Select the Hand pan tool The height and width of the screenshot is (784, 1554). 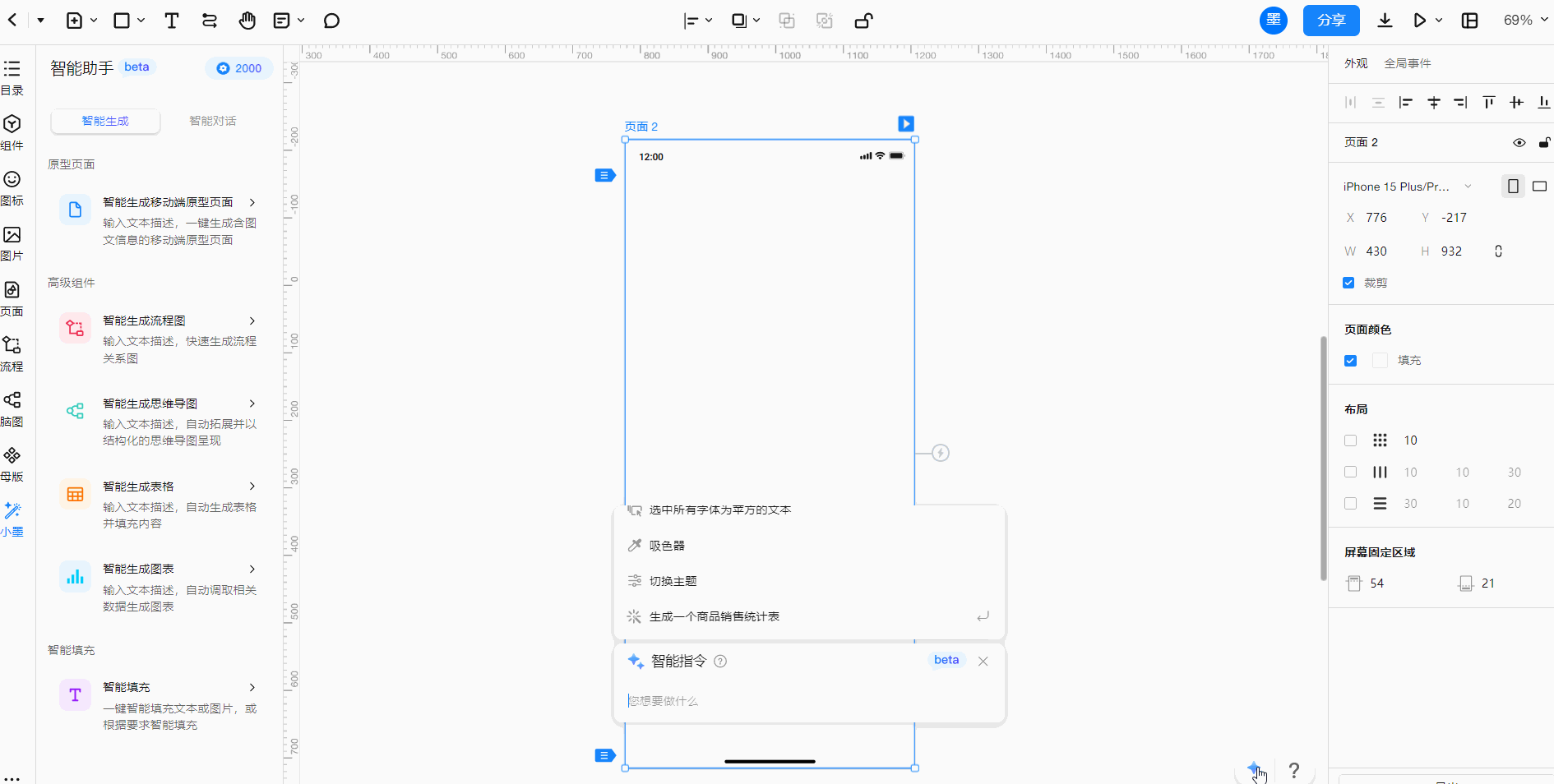click(x=247, y=21)
